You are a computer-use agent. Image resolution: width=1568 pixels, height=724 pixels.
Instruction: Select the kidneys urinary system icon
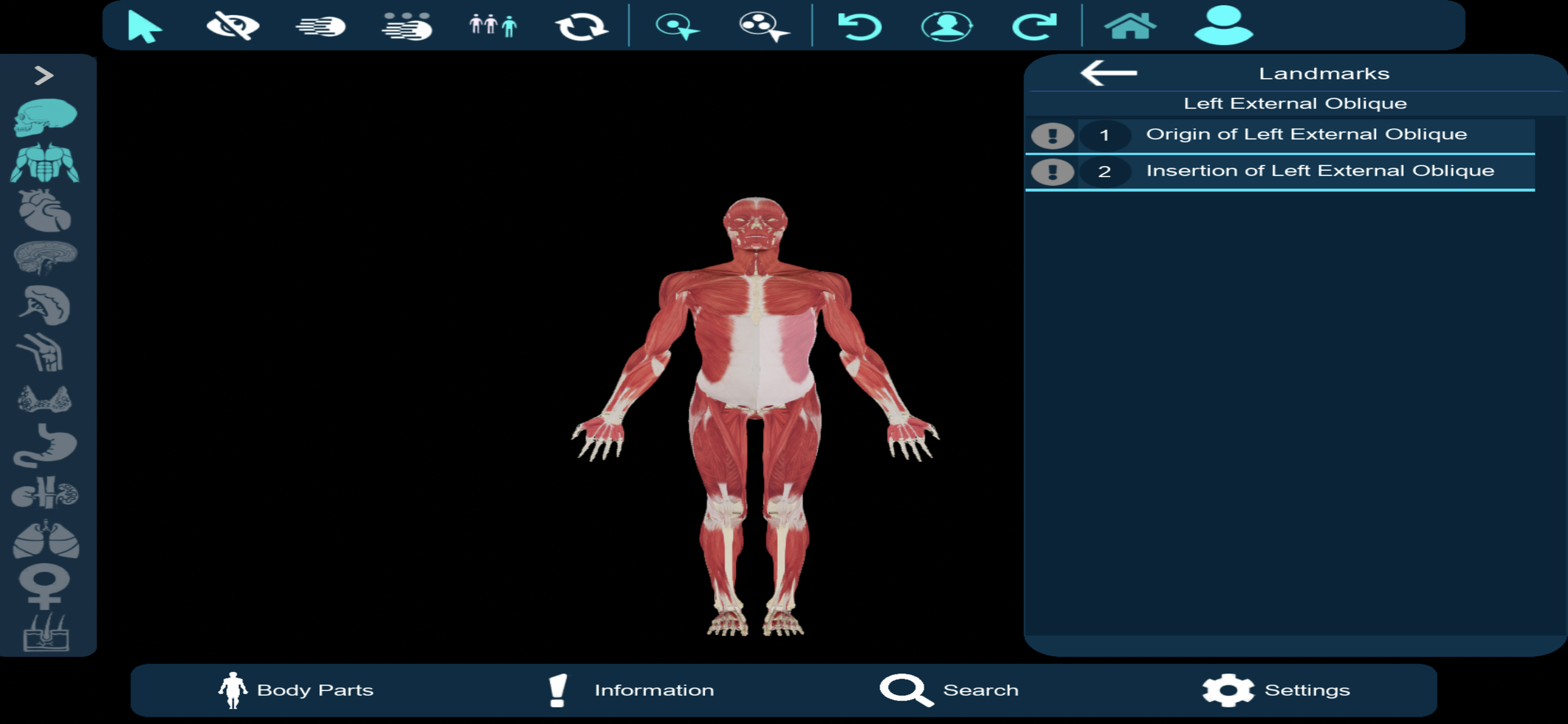(x=45, y=493)
